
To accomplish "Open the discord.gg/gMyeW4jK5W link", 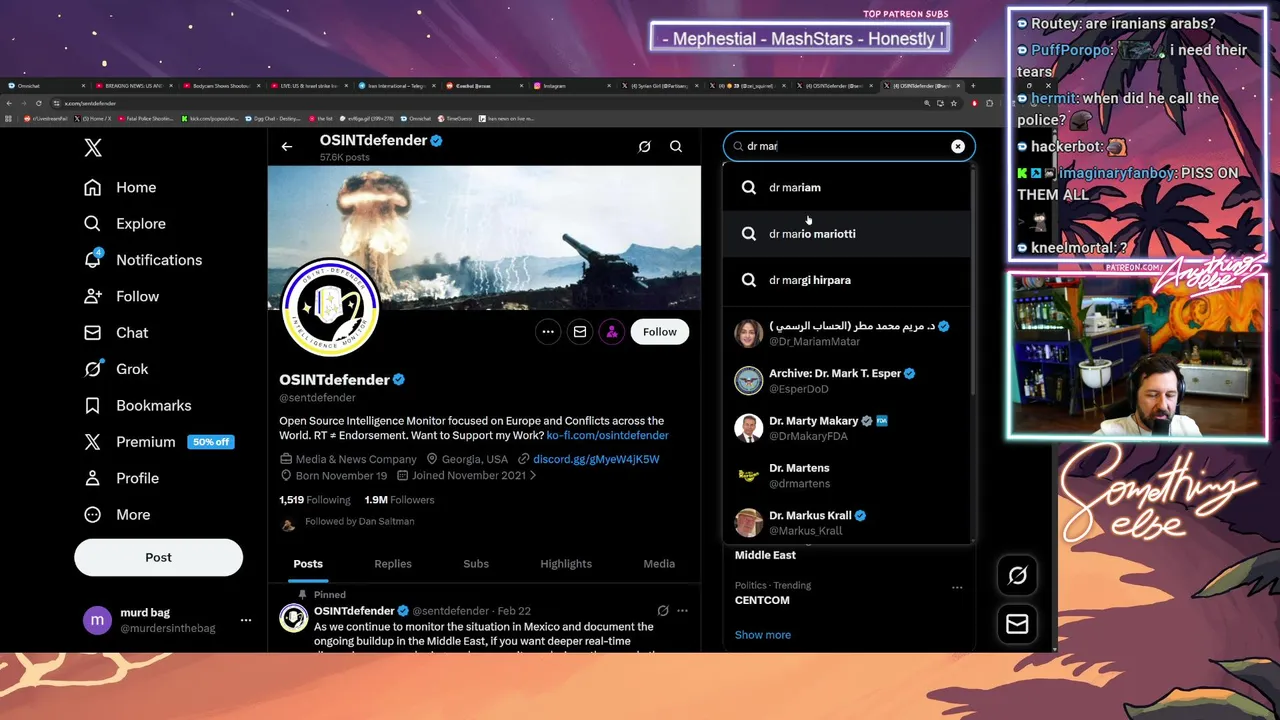I will [x=596, y=459].
